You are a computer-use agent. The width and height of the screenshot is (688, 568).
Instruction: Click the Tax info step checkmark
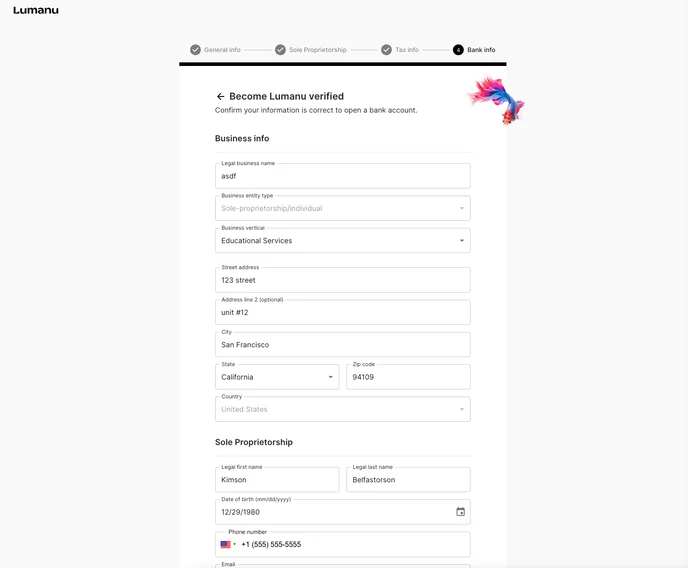(x=386, y=49)
